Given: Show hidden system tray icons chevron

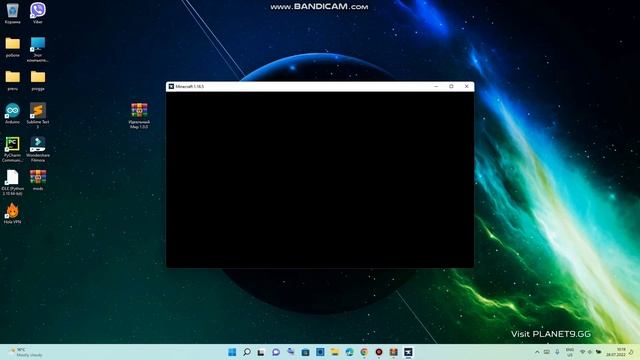Looking at the screenshot, I should tap(537, 352).
